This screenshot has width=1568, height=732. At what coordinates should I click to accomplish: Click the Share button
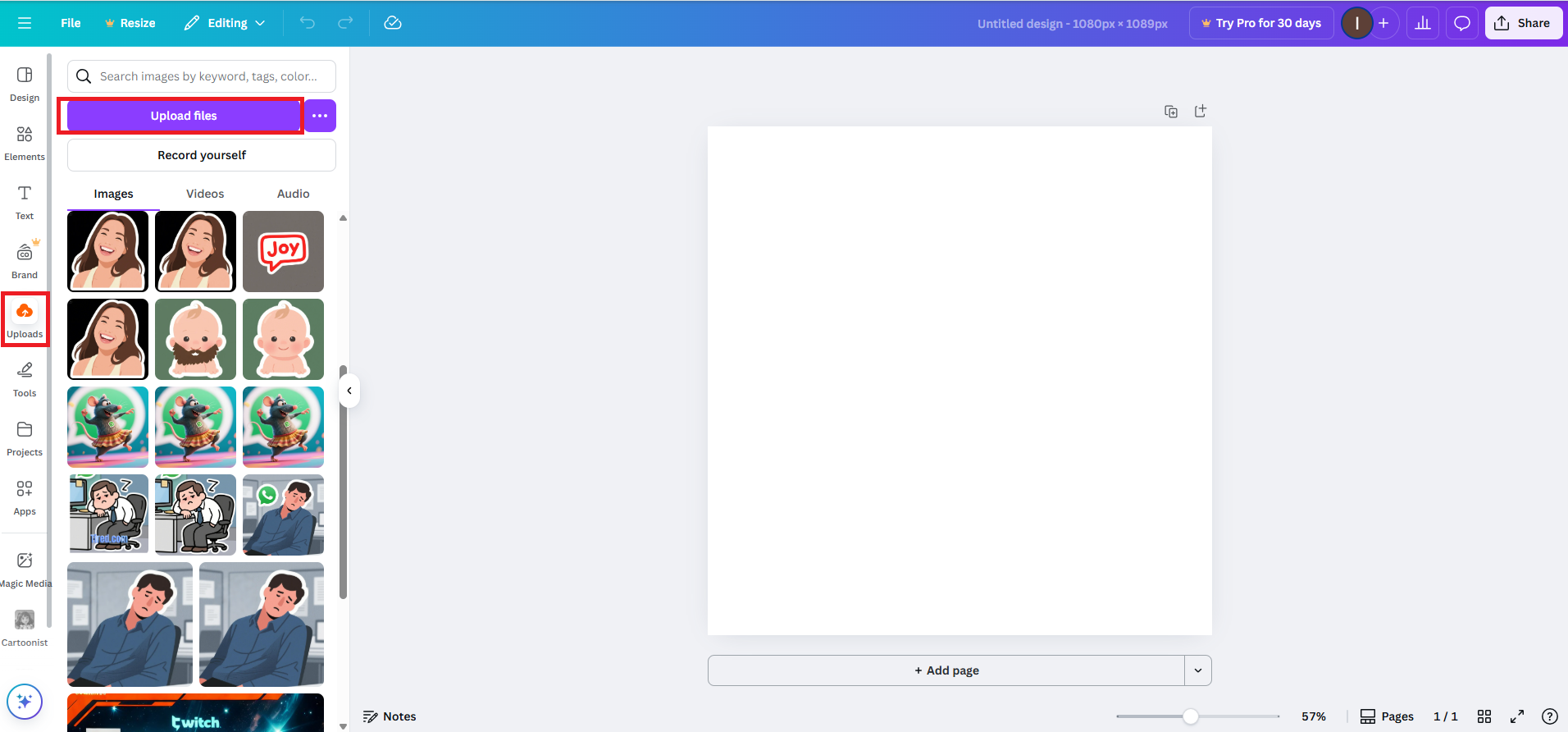[1523, 23]
